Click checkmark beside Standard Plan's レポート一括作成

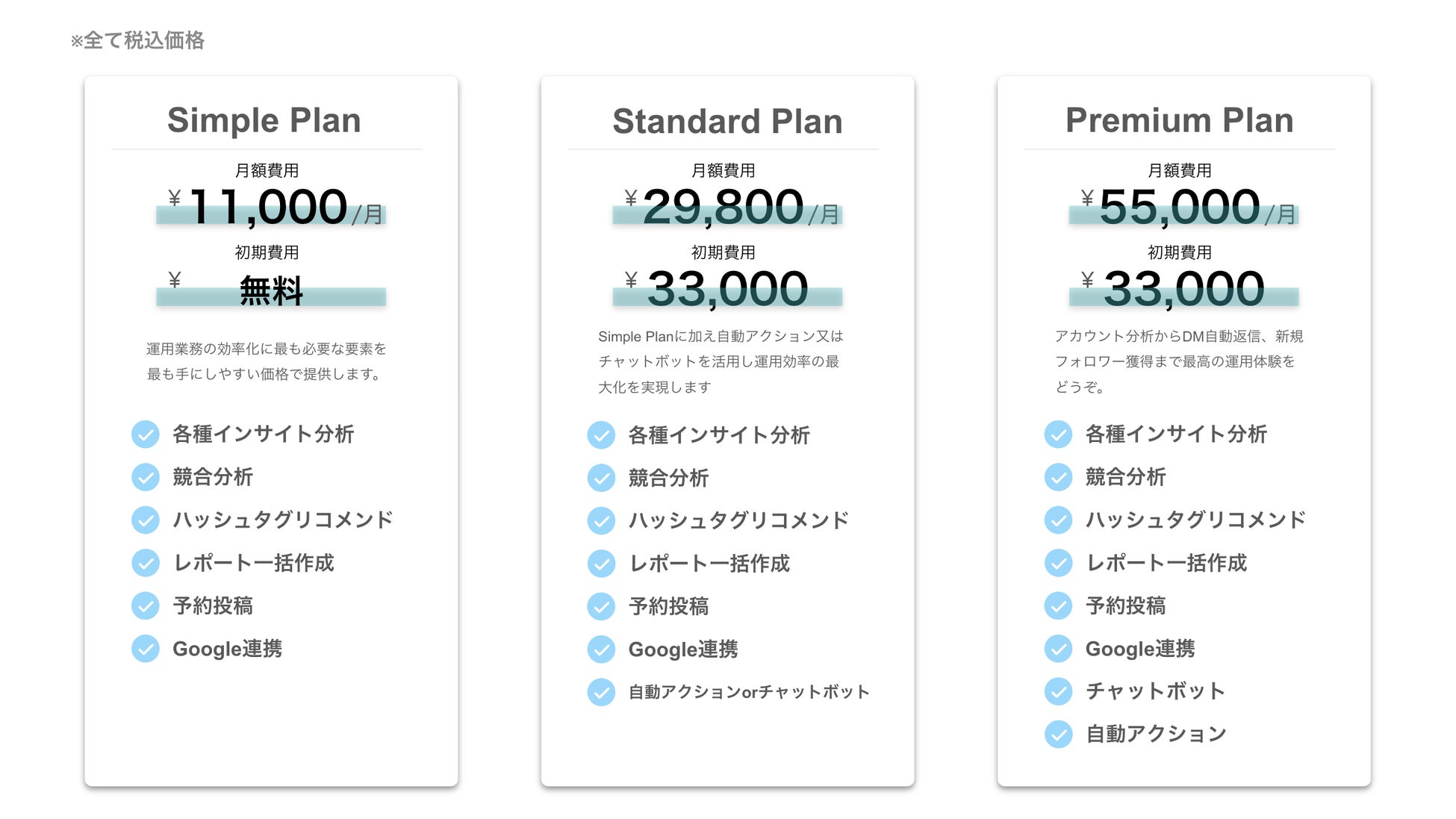pyautogui.click(x=601, y=564)
